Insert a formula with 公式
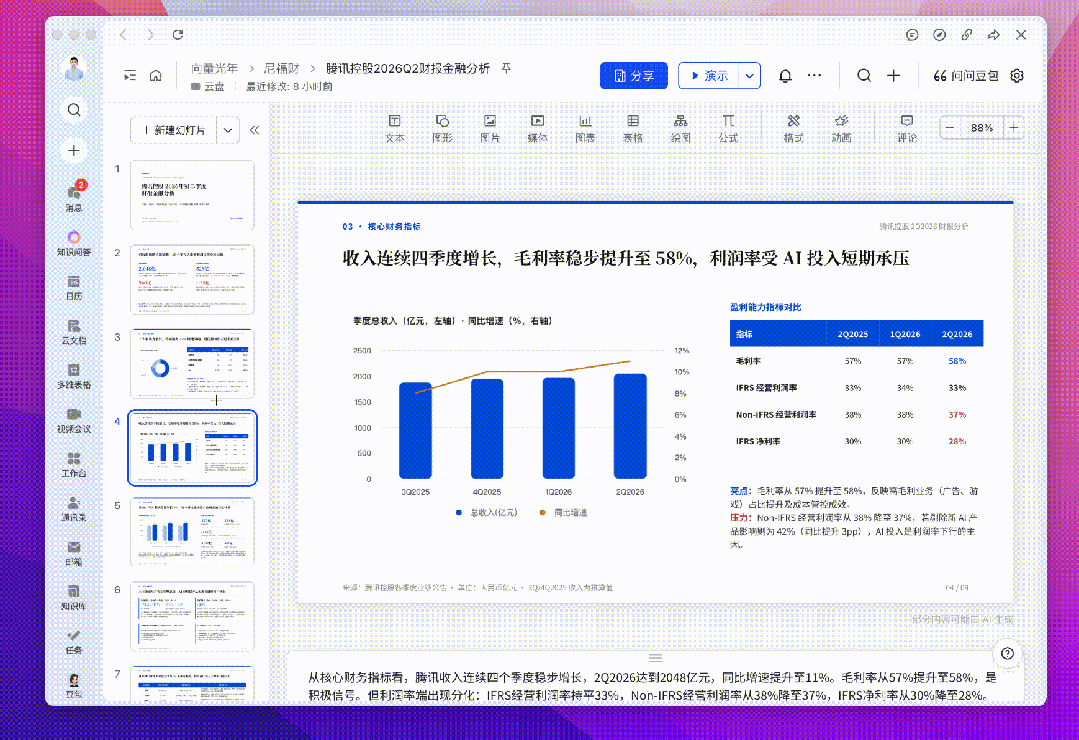This screenshot has height=740, width=1079. pos(728,129)
